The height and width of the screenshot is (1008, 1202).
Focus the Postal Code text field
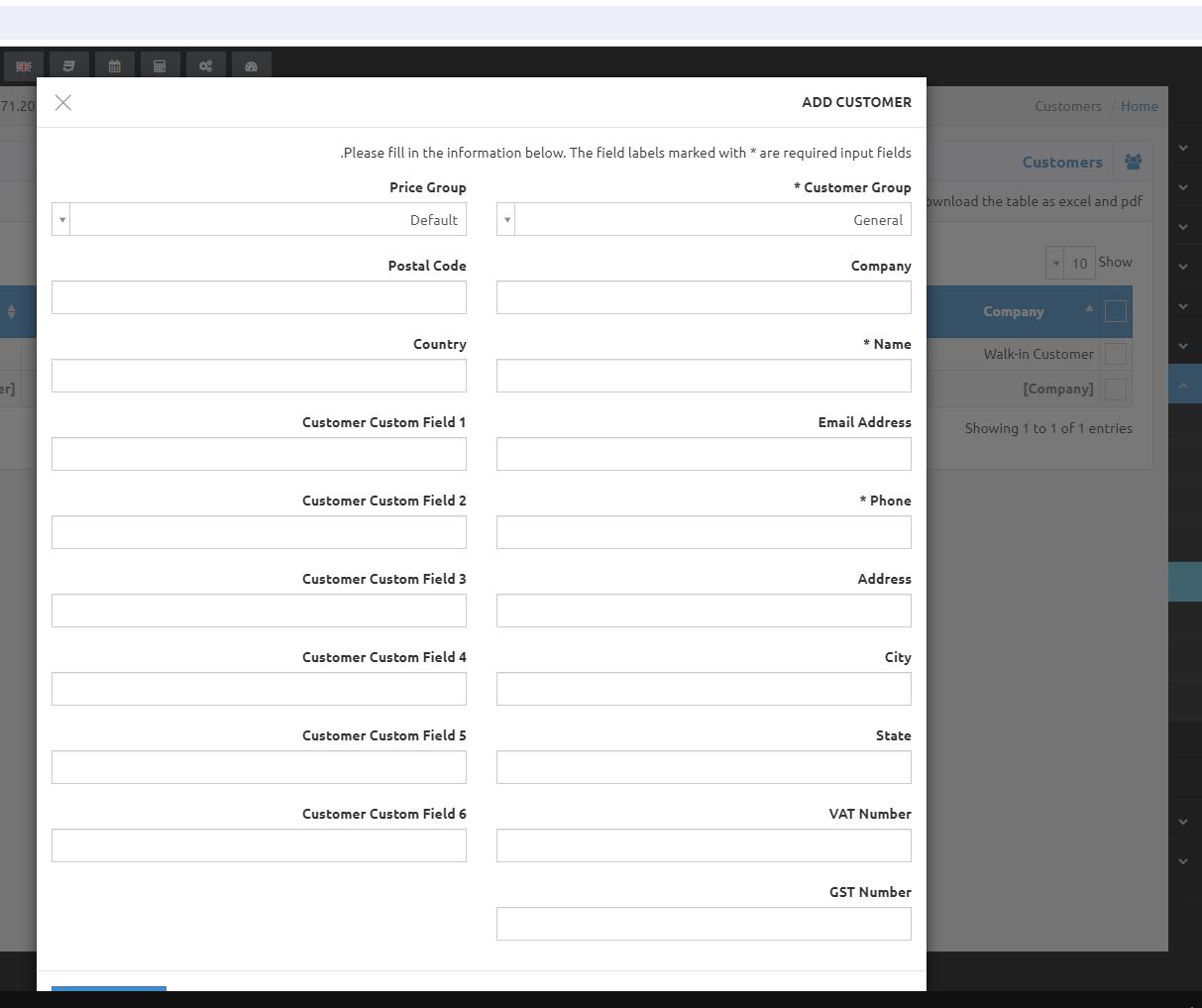point(259,297)
